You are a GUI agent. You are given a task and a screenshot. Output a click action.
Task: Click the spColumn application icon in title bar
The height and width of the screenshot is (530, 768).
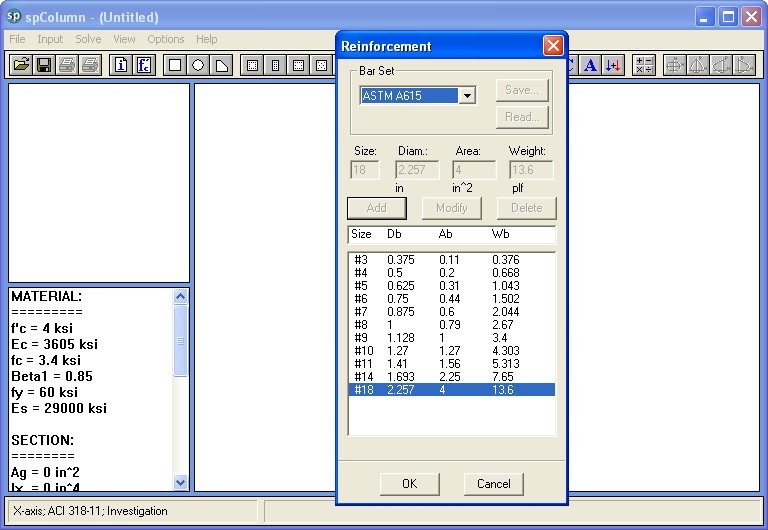pos(13,17)
